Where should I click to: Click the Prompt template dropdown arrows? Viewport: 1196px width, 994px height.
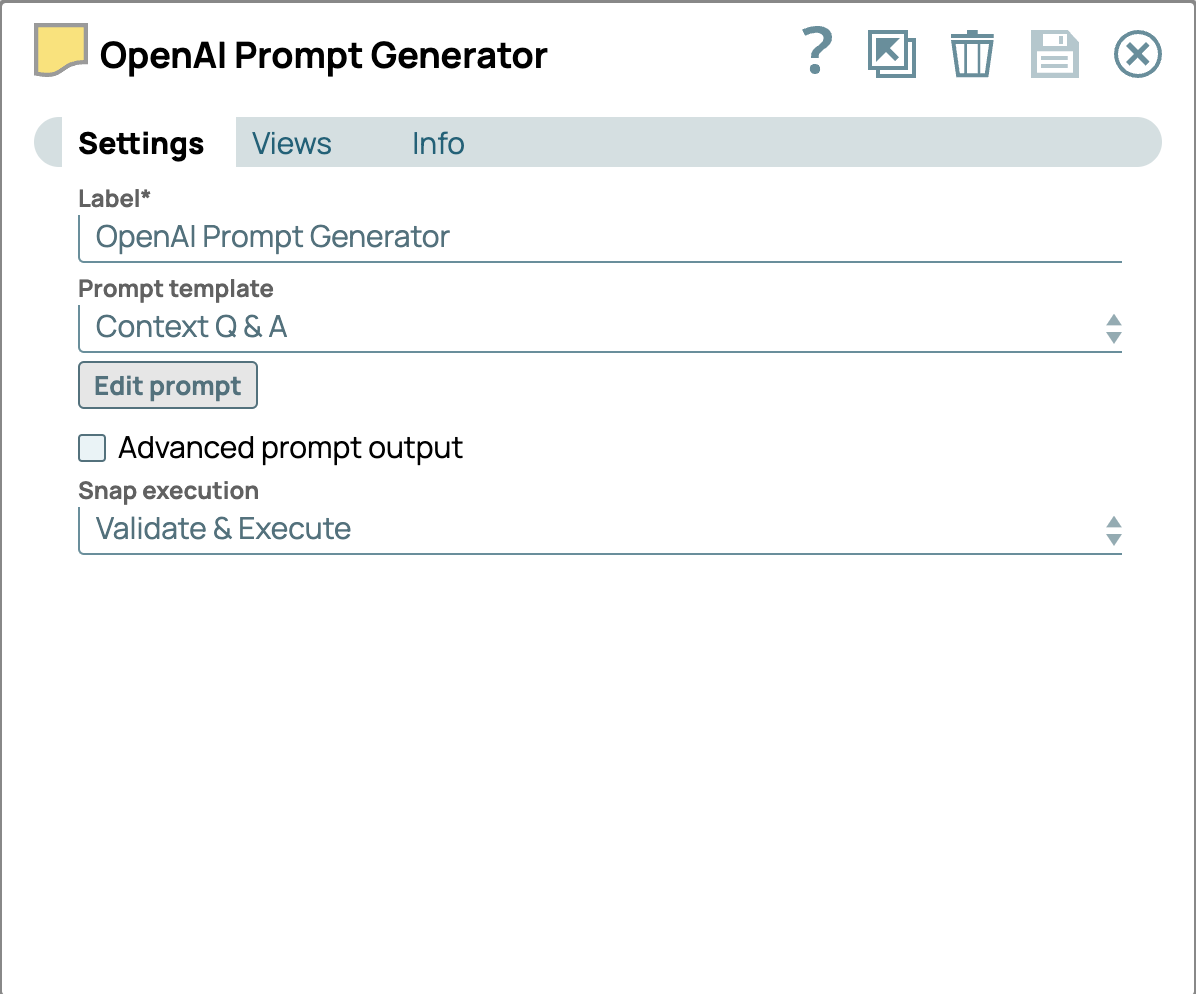coord(1113,328)
